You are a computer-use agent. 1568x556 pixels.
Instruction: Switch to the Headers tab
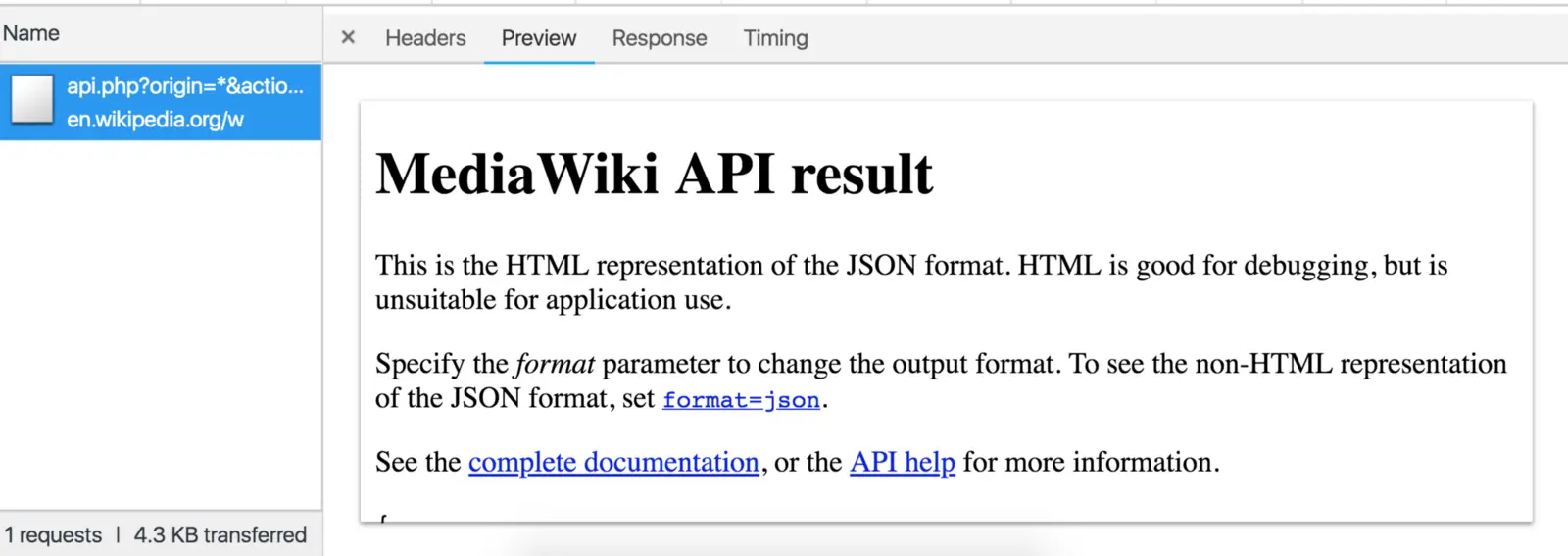(x=425, y=38)
